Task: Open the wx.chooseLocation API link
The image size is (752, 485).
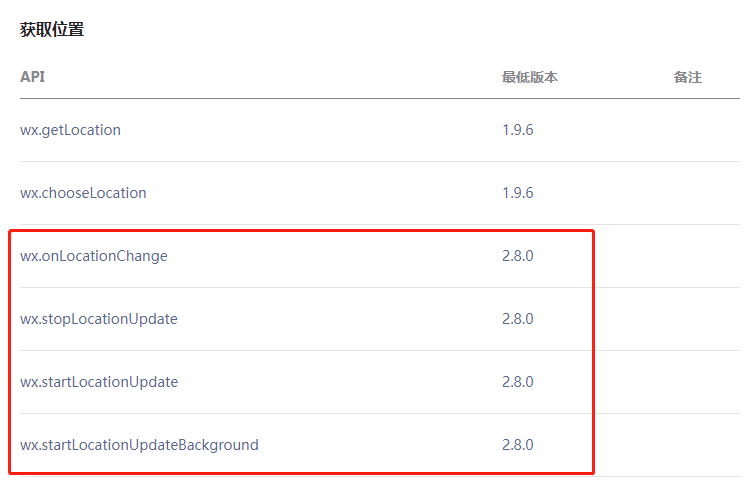Action: tap(83, 193)
